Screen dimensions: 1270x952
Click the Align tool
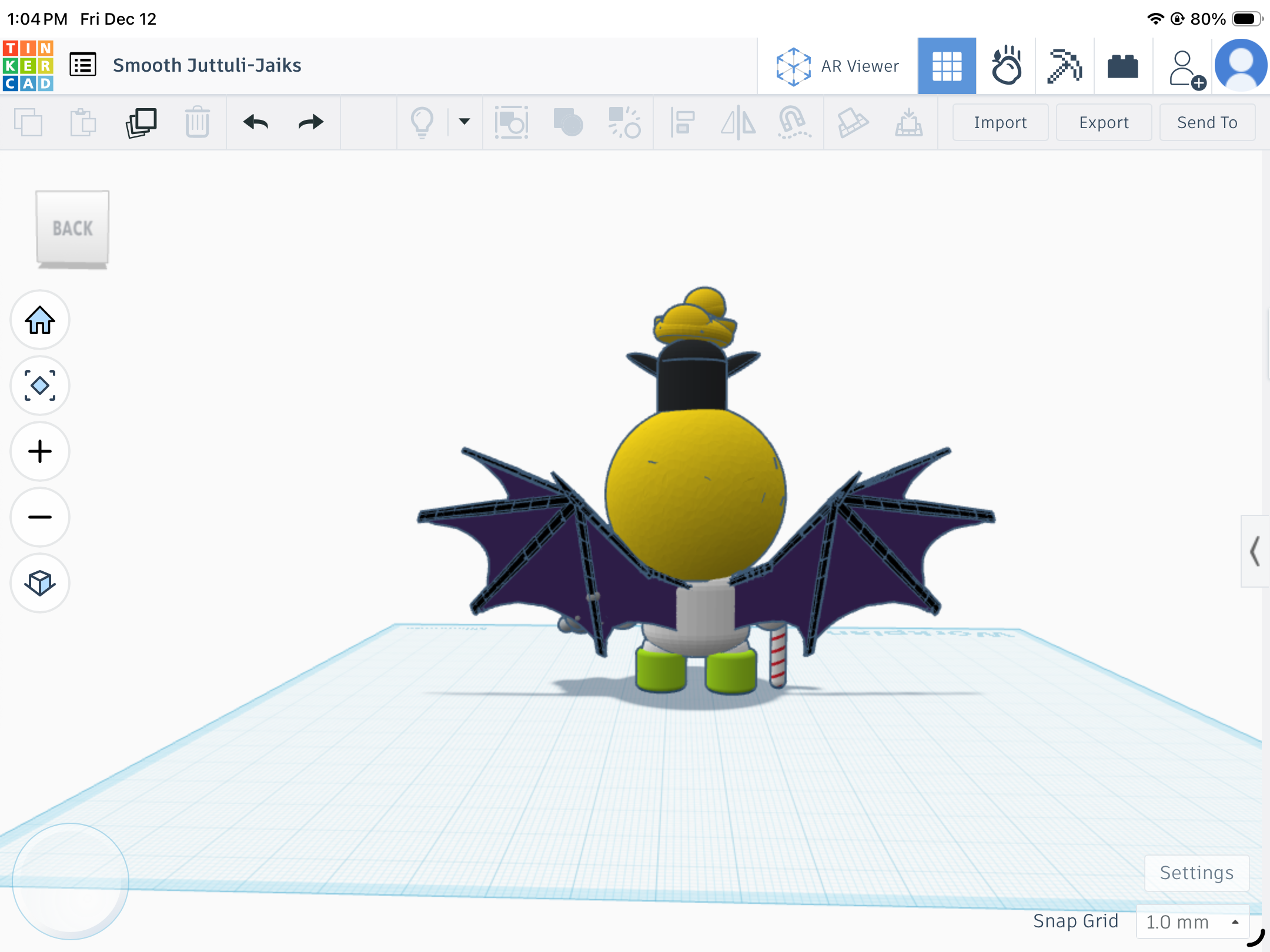[682, 122]
